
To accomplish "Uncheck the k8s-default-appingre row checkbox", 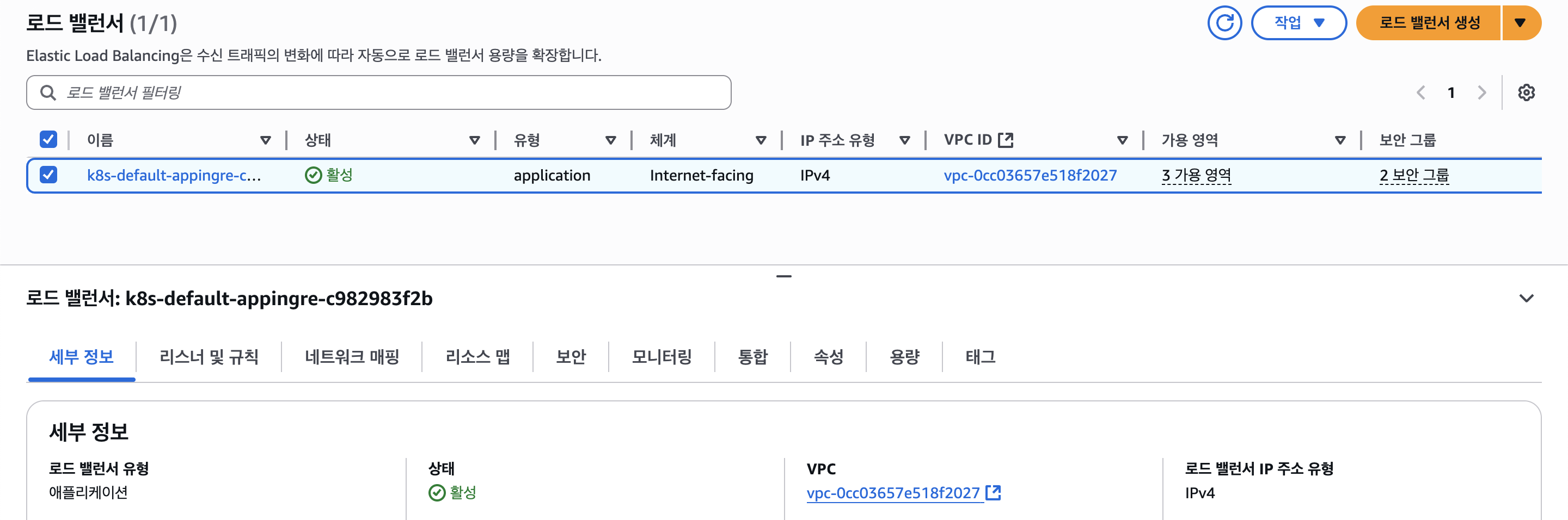I will pyautogui.click(x=48, y=175).
